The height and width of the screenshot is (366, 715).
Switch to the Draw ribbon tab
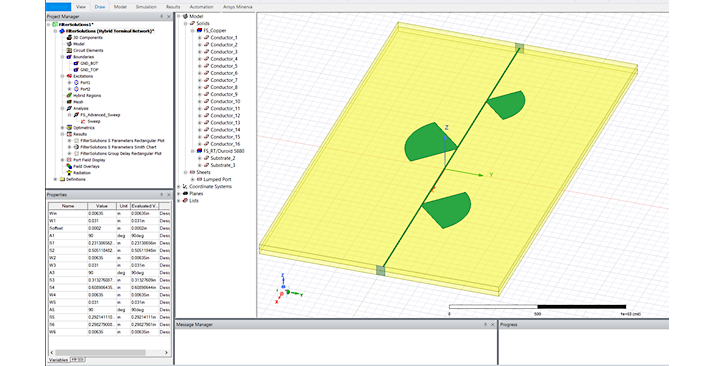tap(99, 7)
